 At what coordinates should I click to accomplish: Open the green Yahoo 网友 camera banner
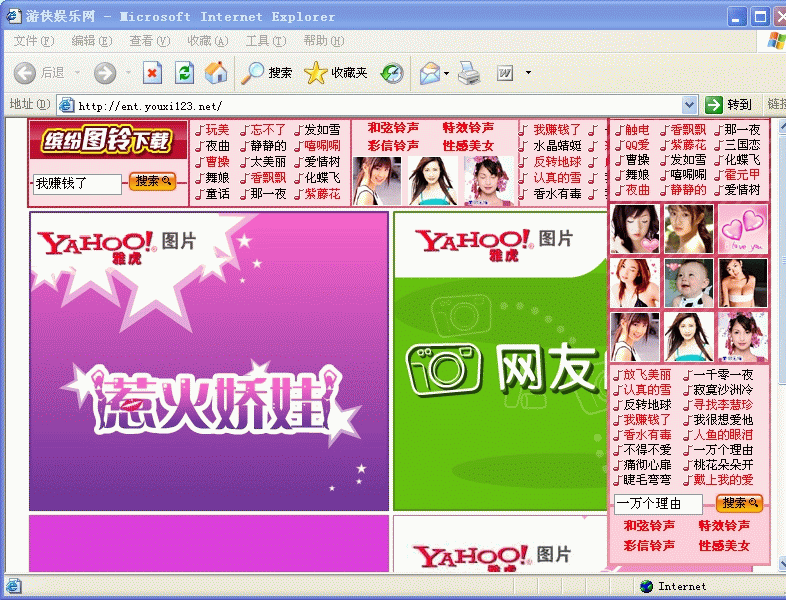pyautogui.click(x=500, y=361)
